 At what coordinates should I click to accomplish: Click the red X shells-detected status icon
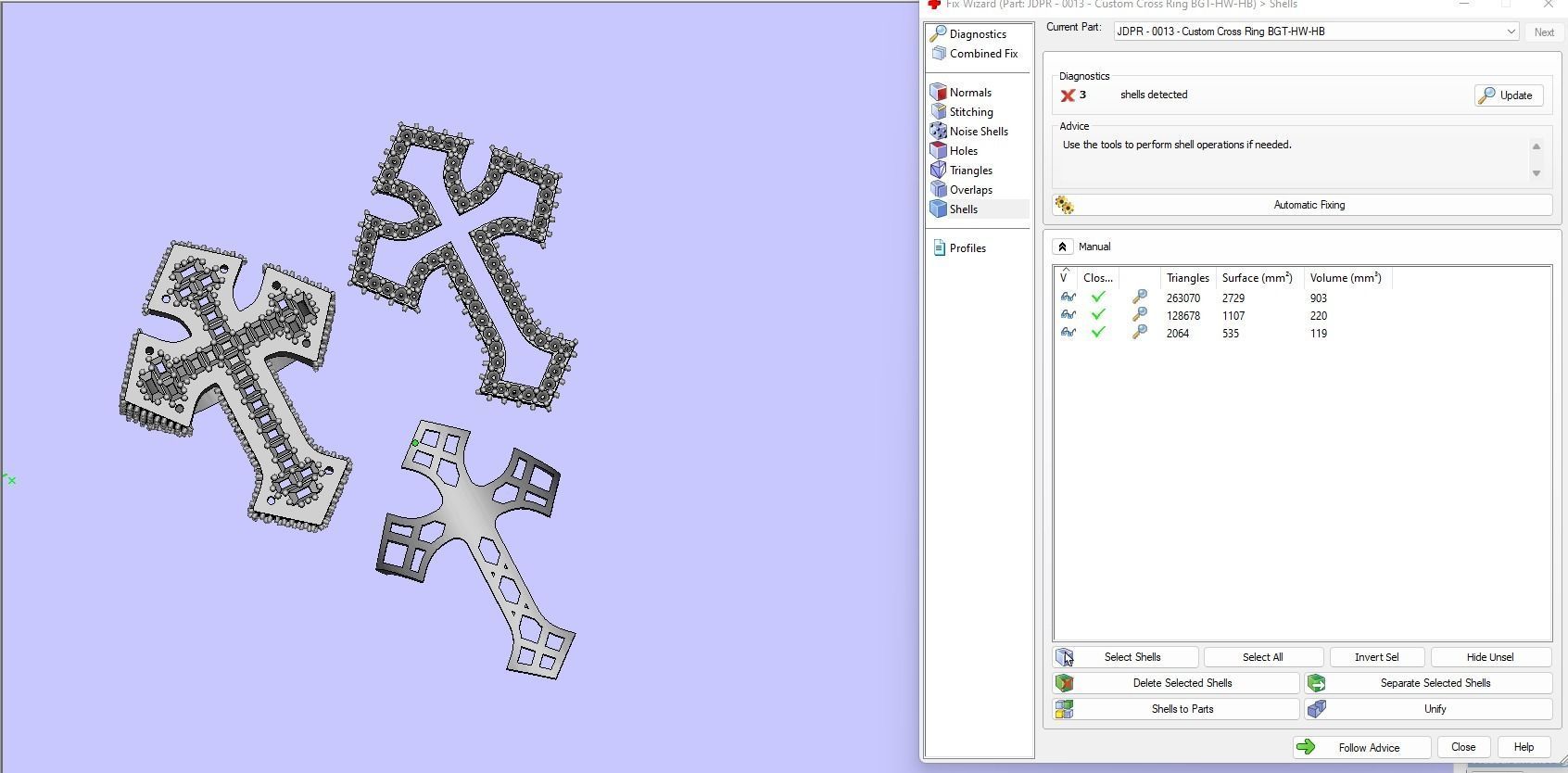1068,95
